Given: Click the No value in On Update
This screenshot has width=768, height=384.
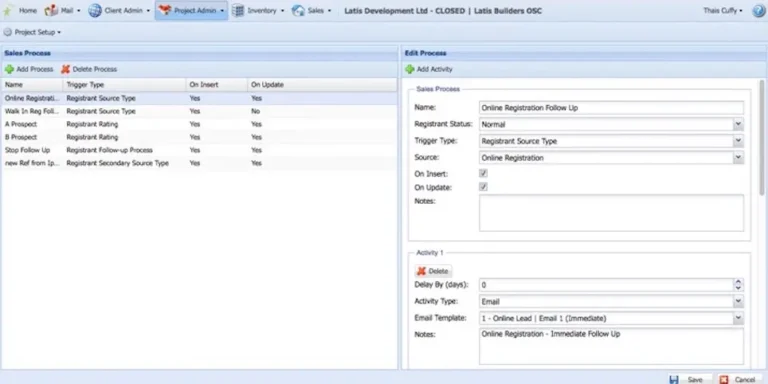Looking at the screenshot, I should coord(255,111).
